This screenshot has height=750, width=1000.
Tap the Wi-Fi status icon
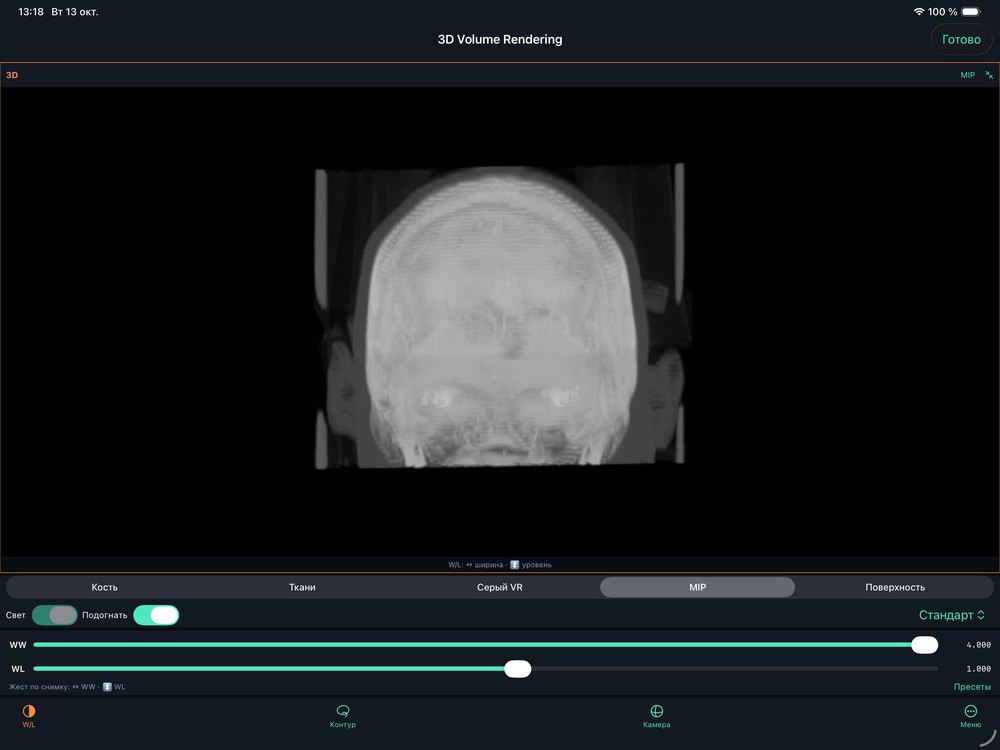pos(919,11)
